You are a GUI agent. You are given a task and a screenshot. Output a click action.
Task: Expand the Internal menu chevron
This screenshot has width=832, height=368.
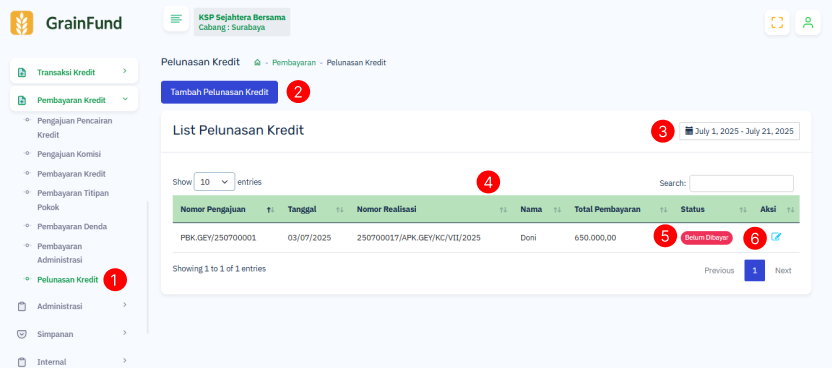[x=125, y=361]
